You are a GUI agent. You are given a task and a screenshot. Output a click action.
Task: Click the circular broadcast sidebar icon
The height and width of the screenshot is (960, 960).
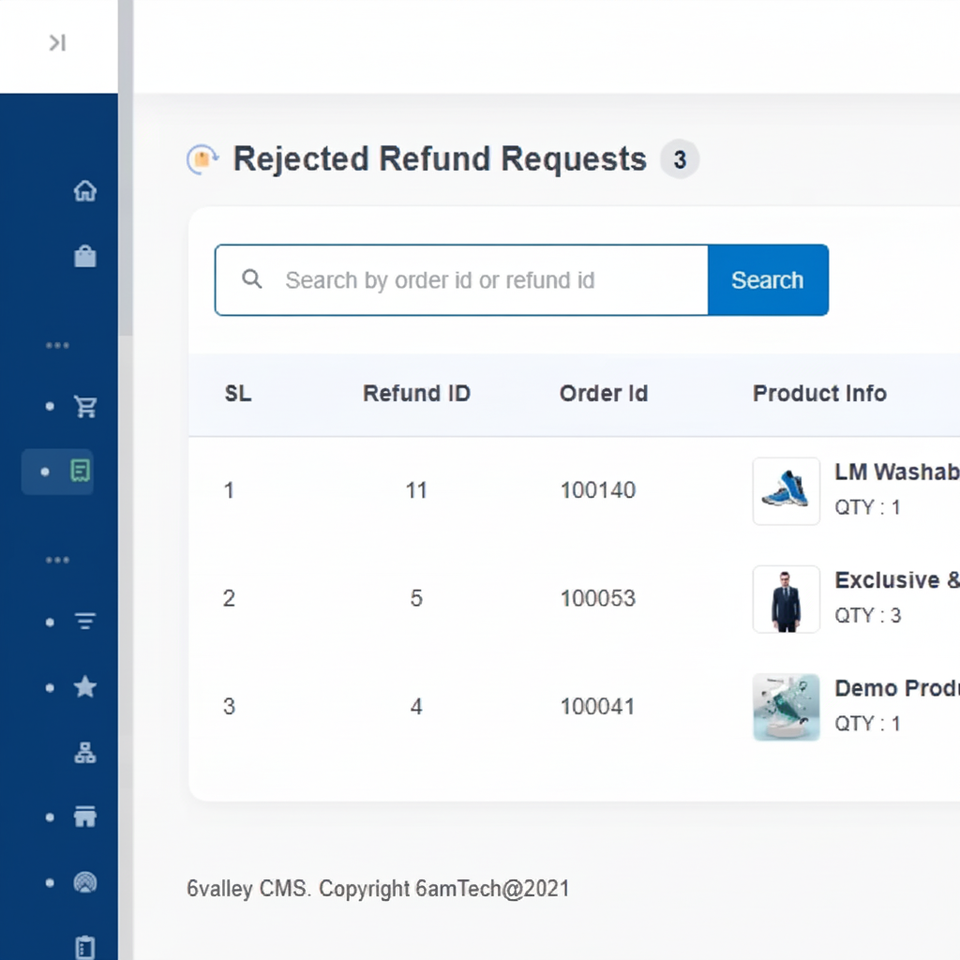pyautogui.click(x=85, y=883)
